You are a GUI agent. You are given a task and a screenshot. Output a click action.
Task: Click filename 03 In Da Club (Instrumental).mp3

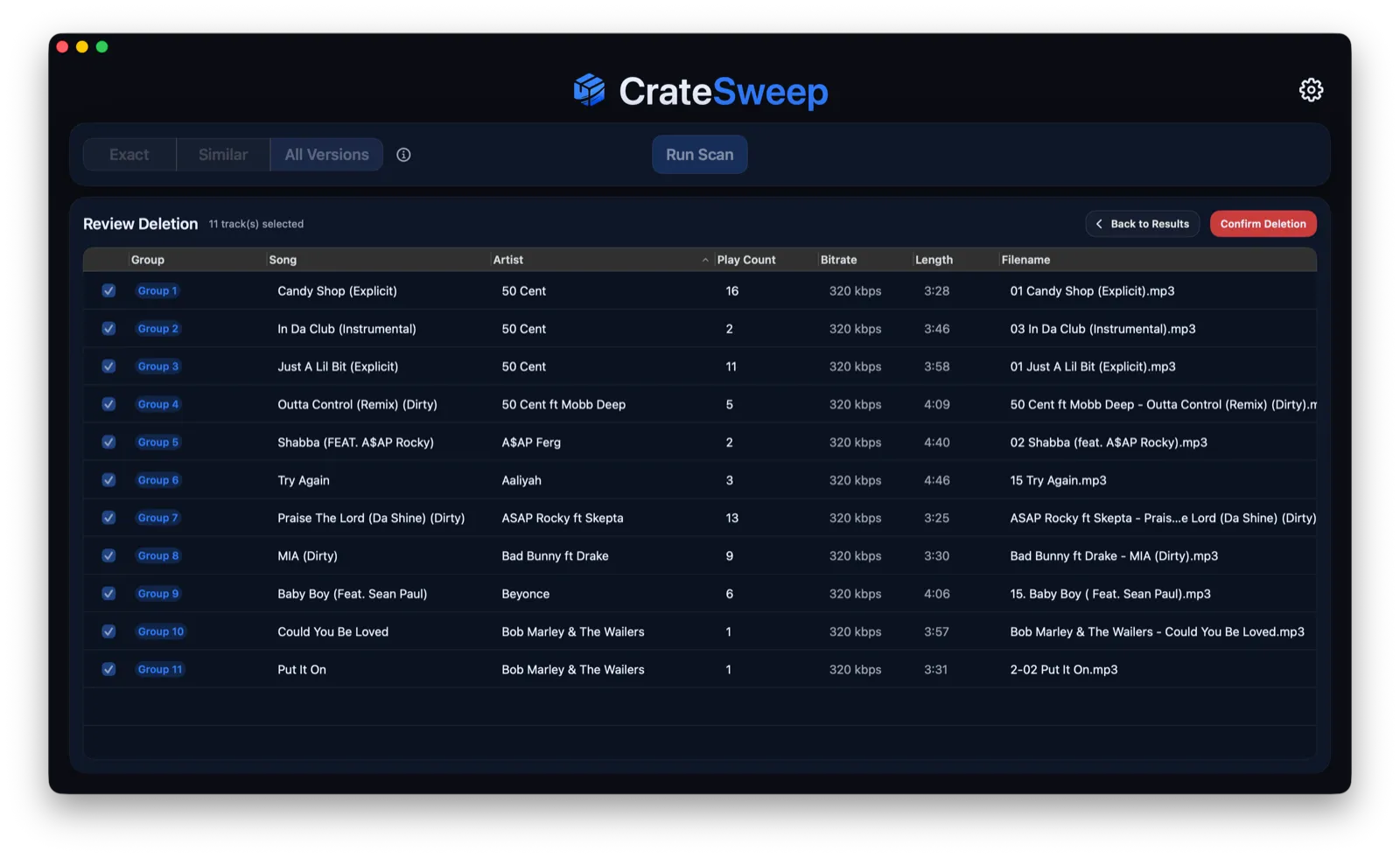tap(1102, 329)
